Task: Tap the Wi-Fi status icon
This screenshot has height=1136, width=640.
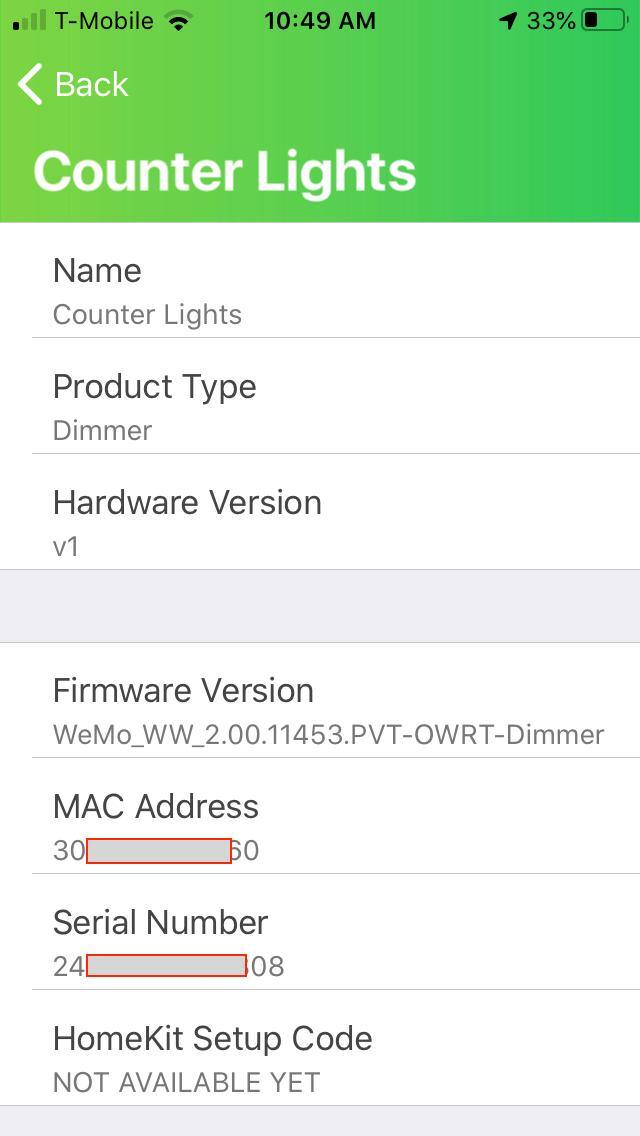Action: point(179,20)
